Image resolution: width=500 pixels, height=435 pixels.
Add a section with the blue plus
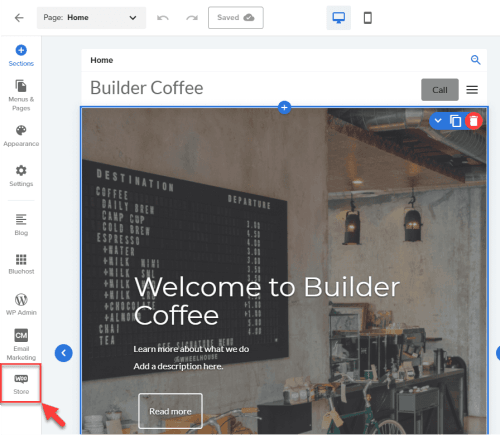click(284, 107)
